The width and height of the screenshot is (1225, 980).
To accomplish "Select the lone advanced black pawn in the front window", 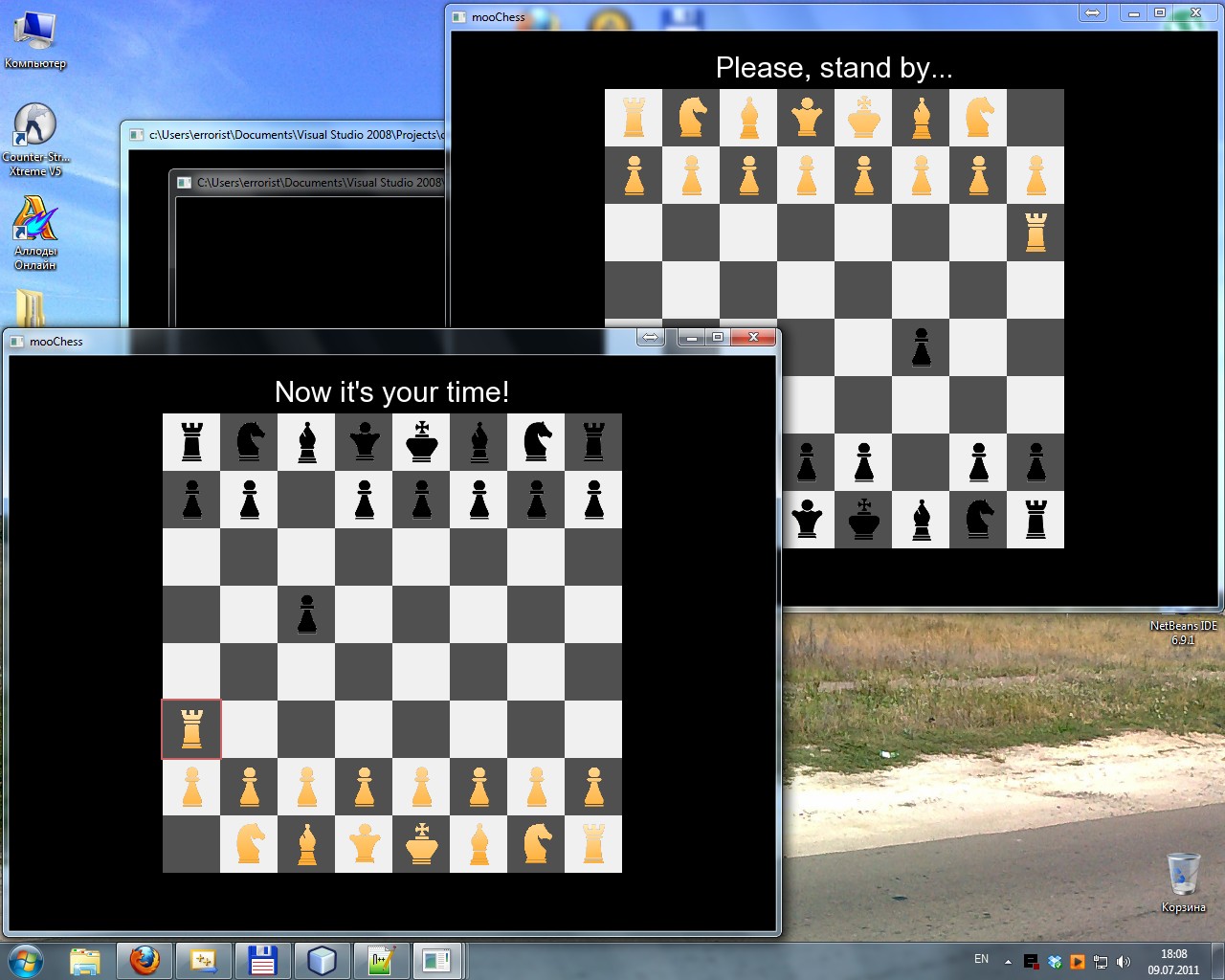I will point(306,614).
